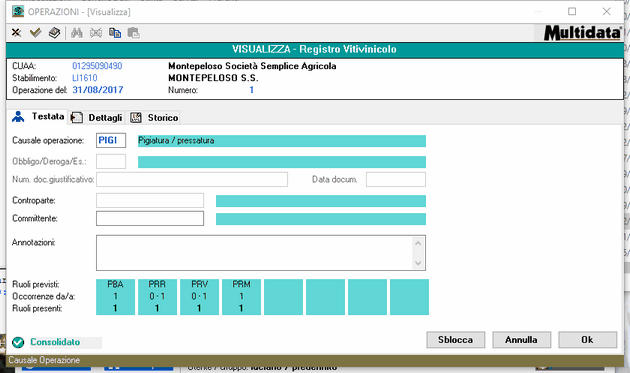Click the cancel X toolbar icon
630x373 pixels.
click(x=16, y=33)
